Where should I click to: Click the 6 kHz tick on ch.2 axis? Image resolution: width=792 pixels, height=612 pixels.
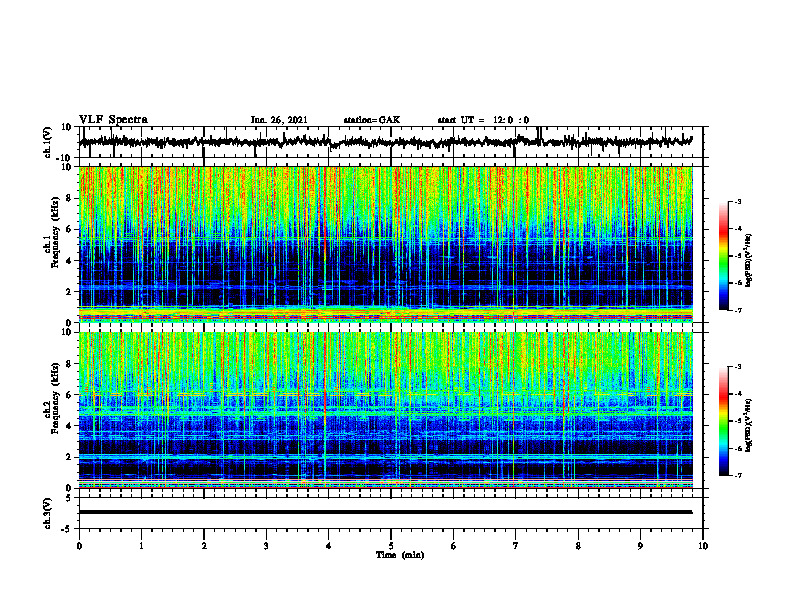pyautogui.click(x=69, y=395)
